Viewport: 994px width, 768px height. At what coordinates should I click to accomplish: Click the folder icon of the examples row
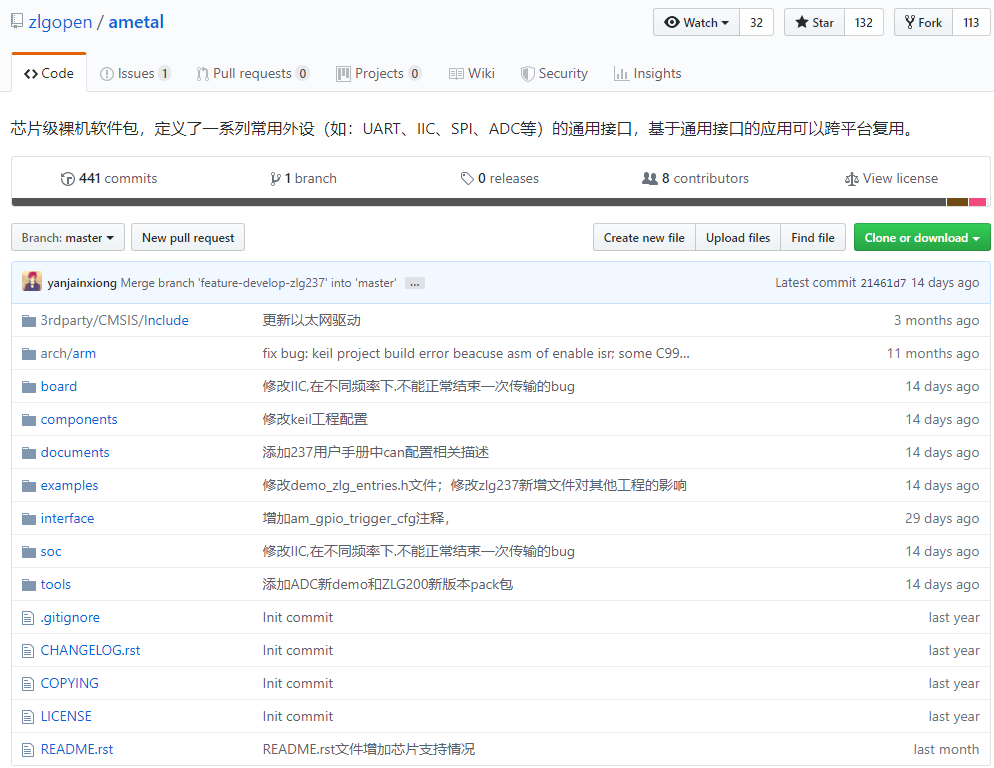29,486
